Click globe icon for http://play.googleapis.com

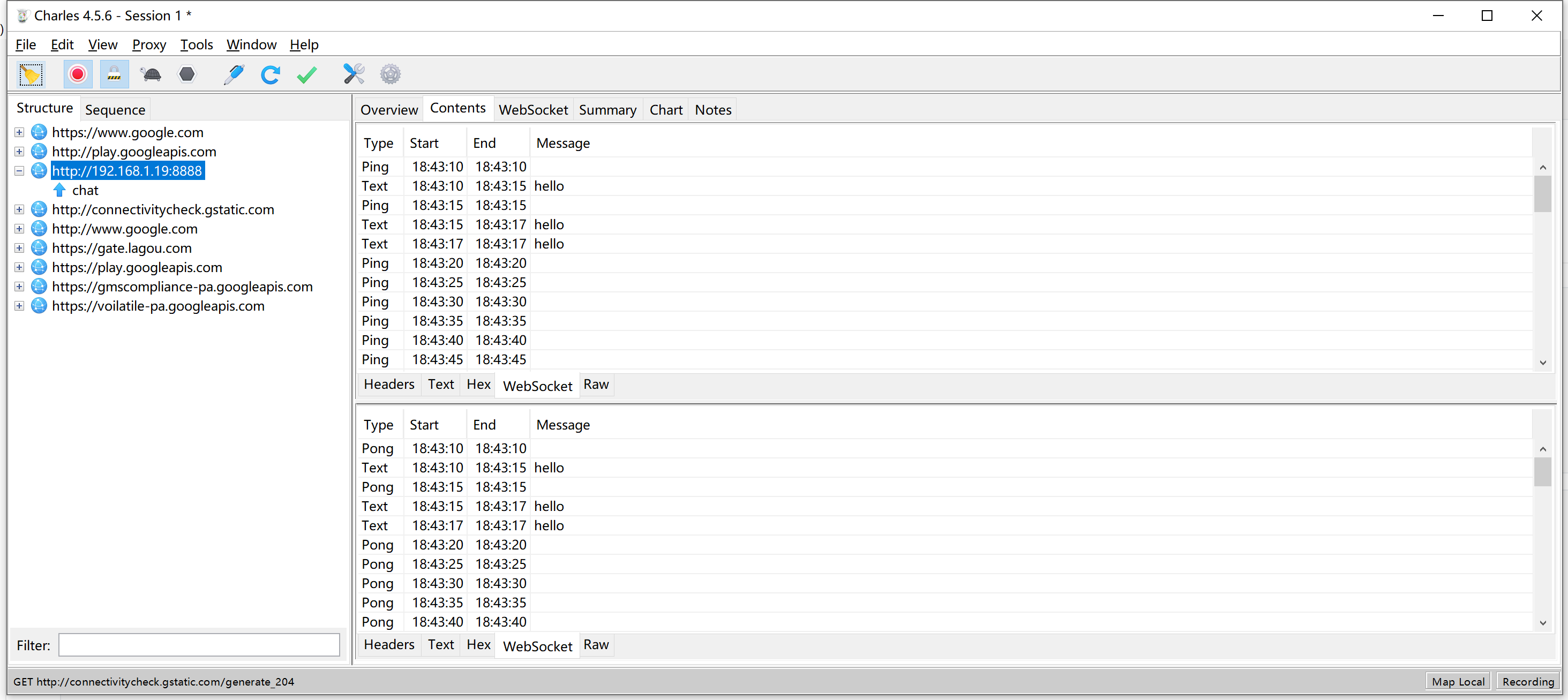pos(39,151)
